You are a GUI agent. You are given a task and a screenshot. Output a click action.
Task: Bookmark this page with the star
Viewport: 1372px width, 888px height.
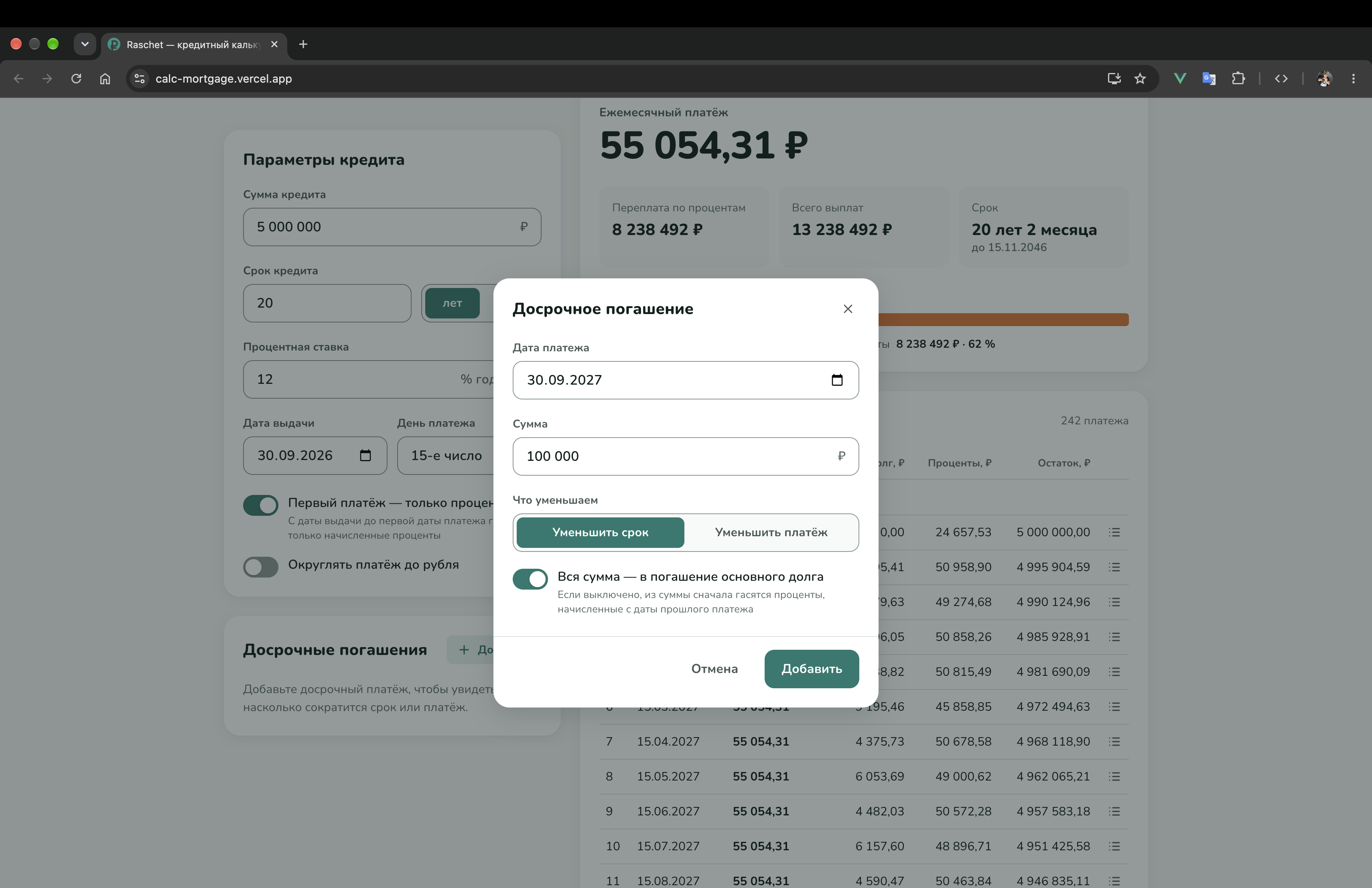(1140, 78)
